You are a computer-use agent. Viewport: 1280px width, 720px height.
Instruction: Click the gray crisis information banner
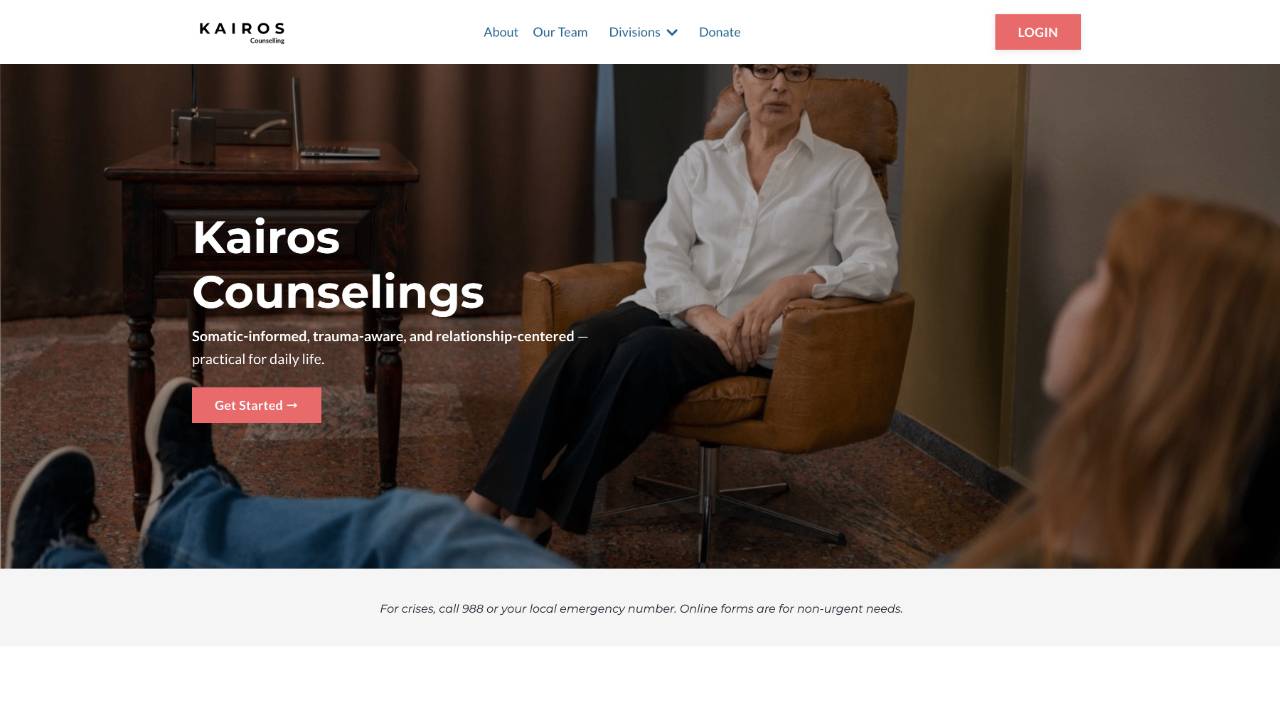[x=640, y=607]
